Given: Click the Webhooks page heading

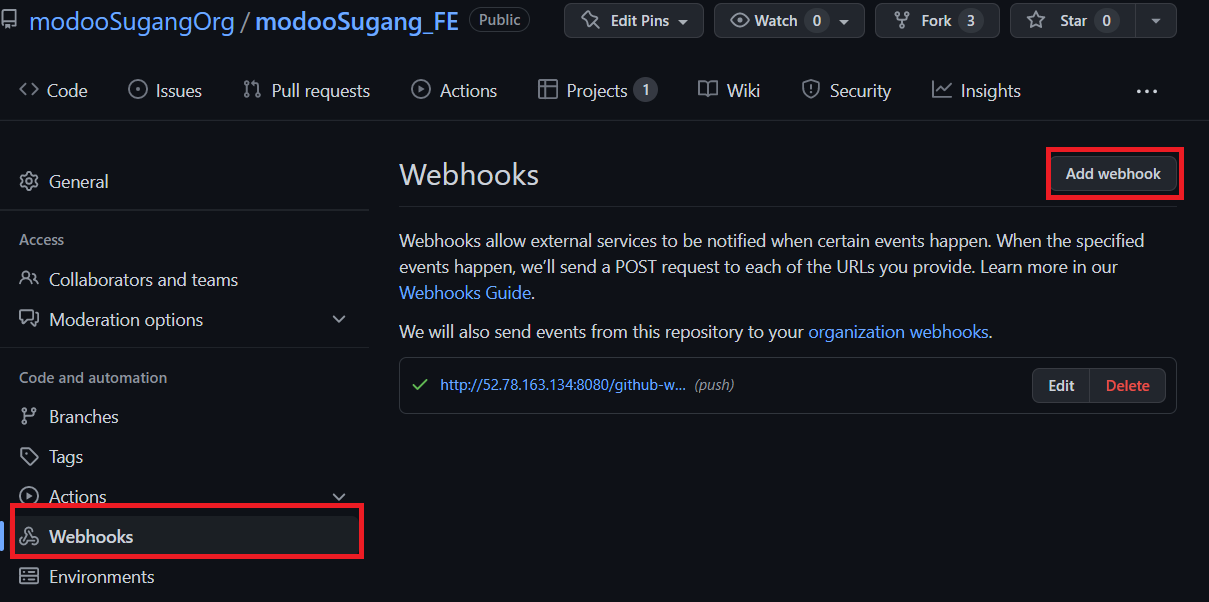Looking at the screenshot, I should 469,175.
